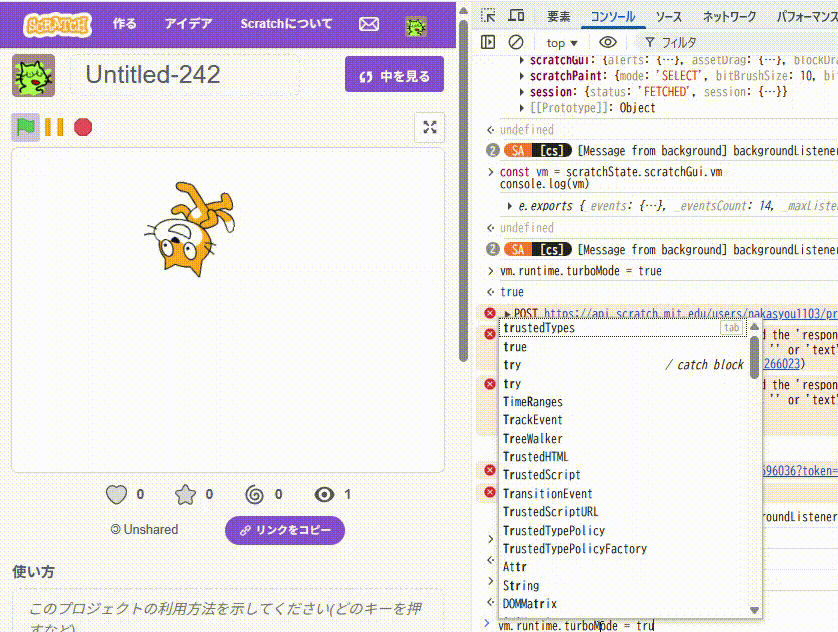
Task: Click the Scratch cat on stage
Action: 190,229
